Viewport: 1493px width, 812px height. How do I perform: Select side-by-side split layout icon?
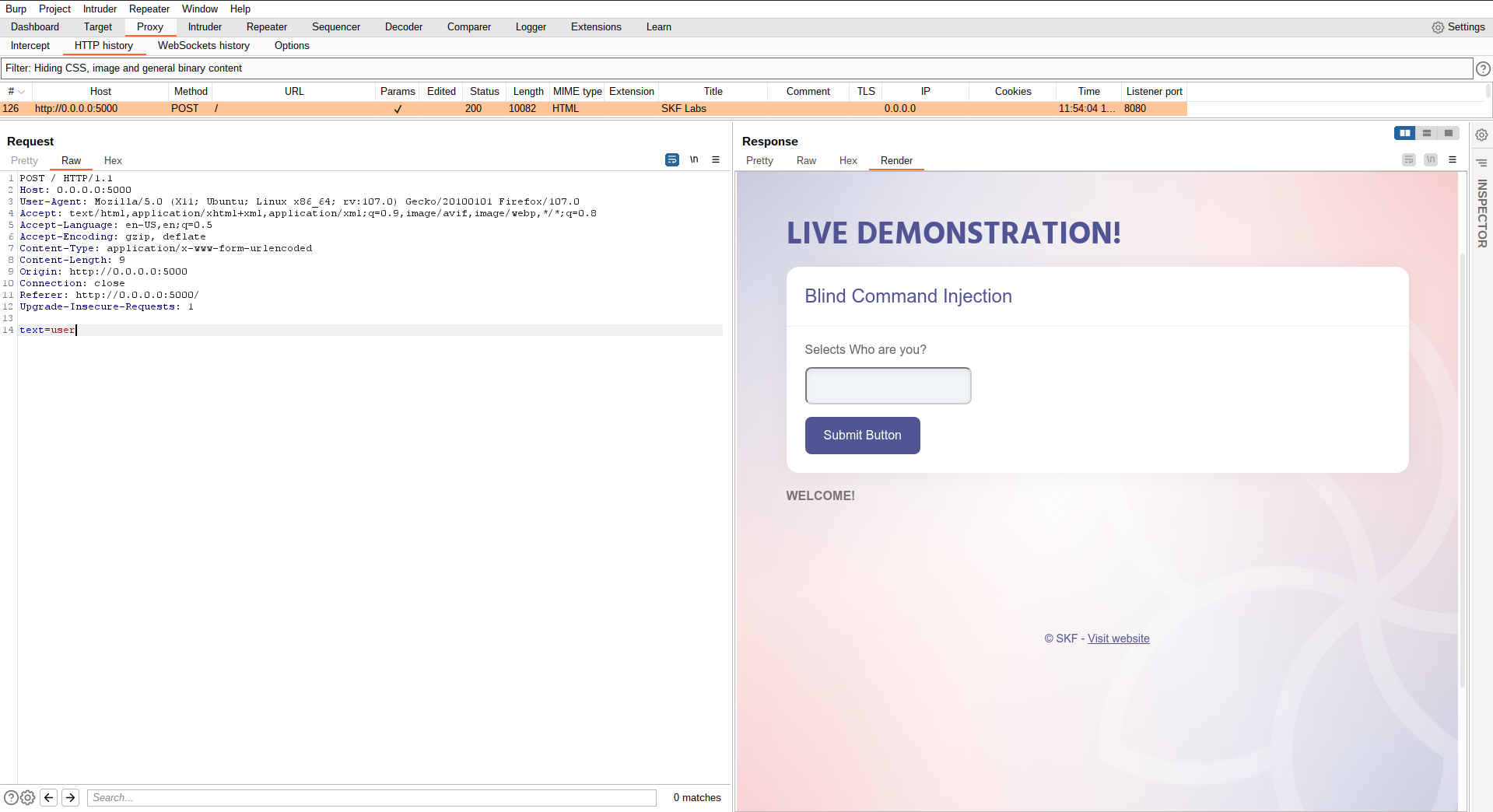point(1405,133)
